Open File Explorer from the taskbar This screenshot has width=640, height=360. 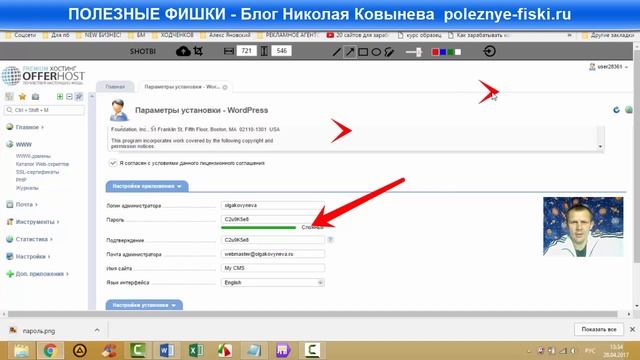(x=21, y=350)
